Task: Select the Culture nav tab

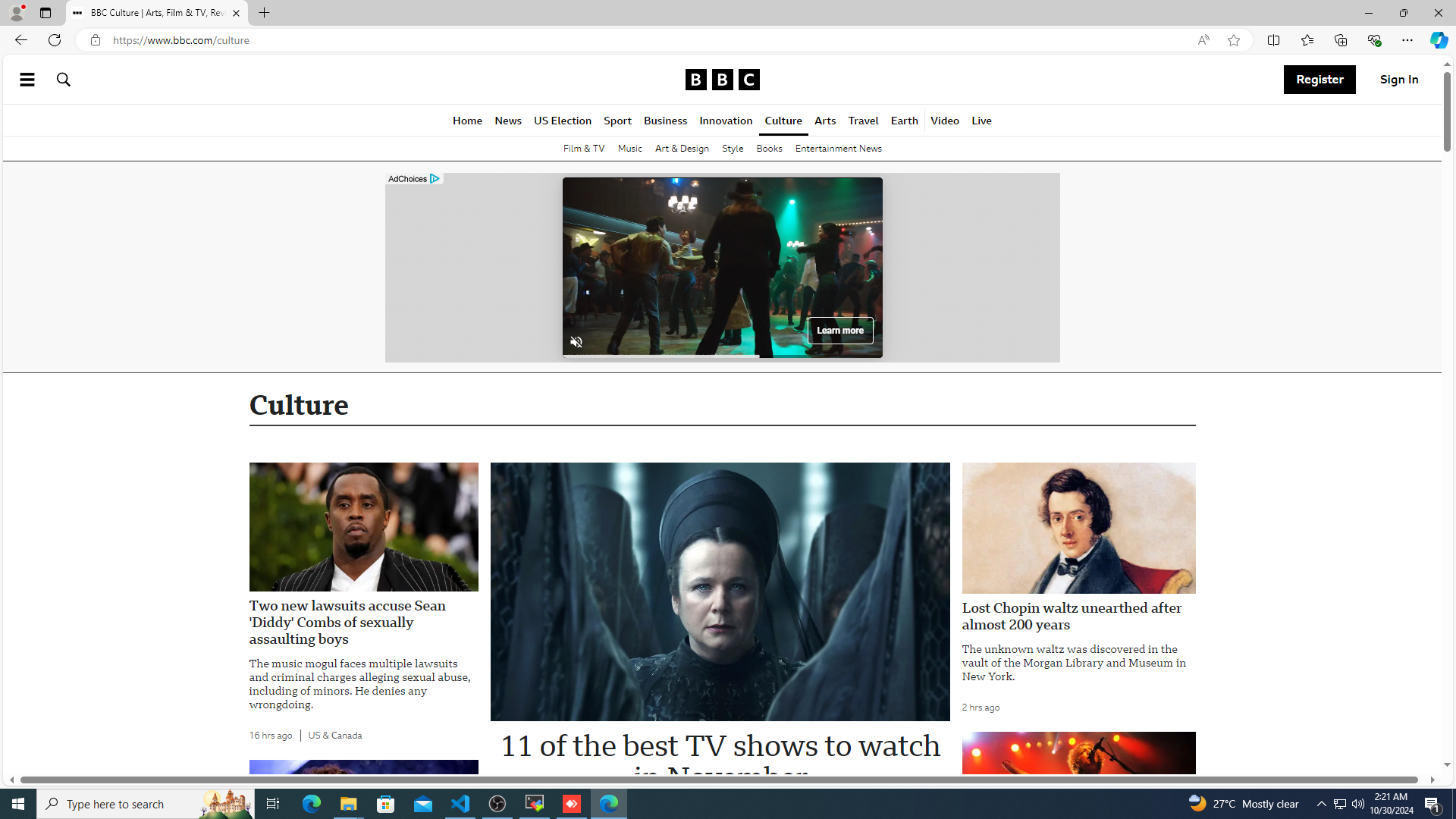Action: [783, 121]
